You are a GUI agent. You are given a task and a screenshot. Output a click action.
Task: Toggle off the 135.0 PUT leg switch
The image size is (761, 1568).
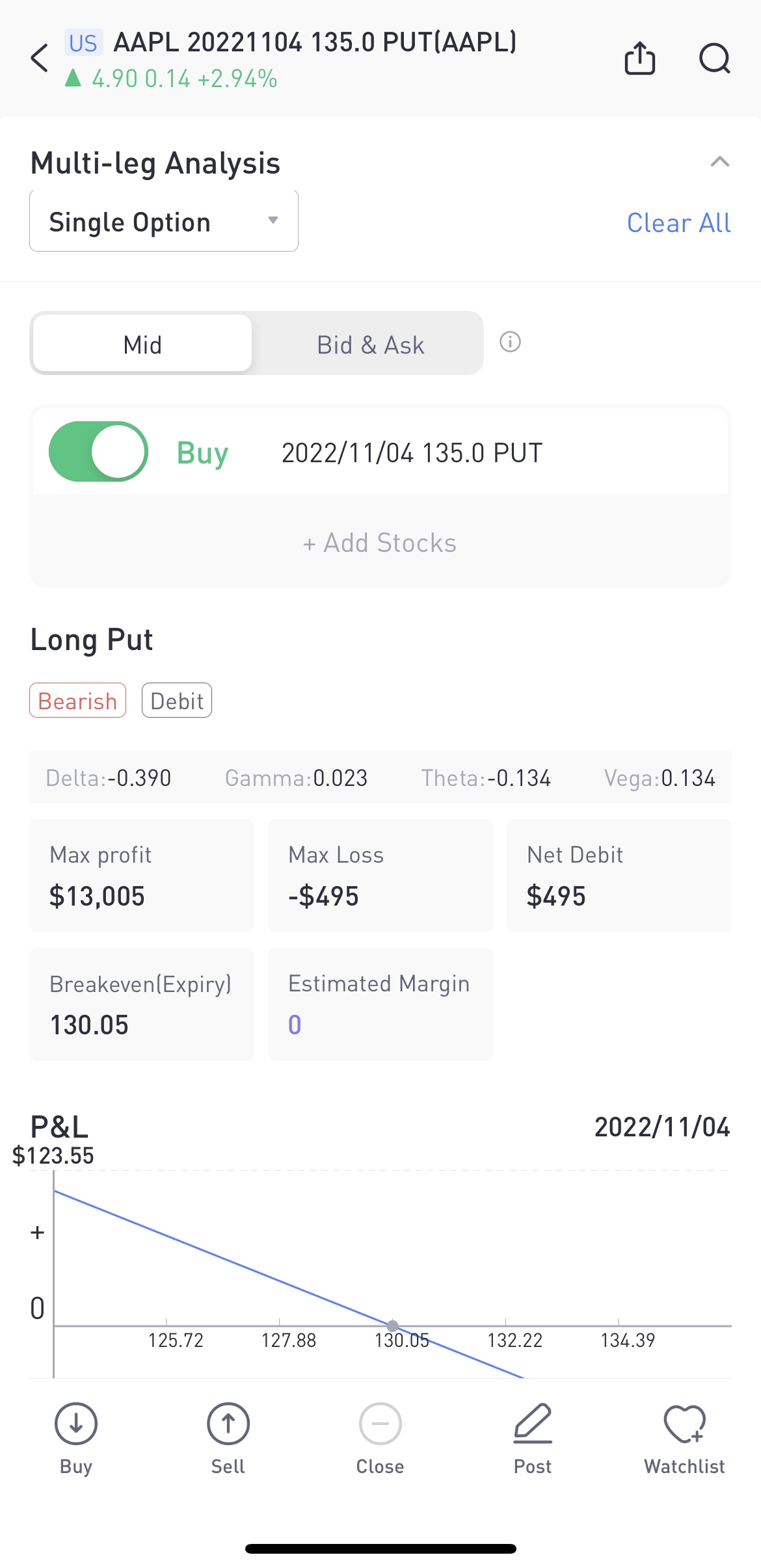(x=98, y=452)
